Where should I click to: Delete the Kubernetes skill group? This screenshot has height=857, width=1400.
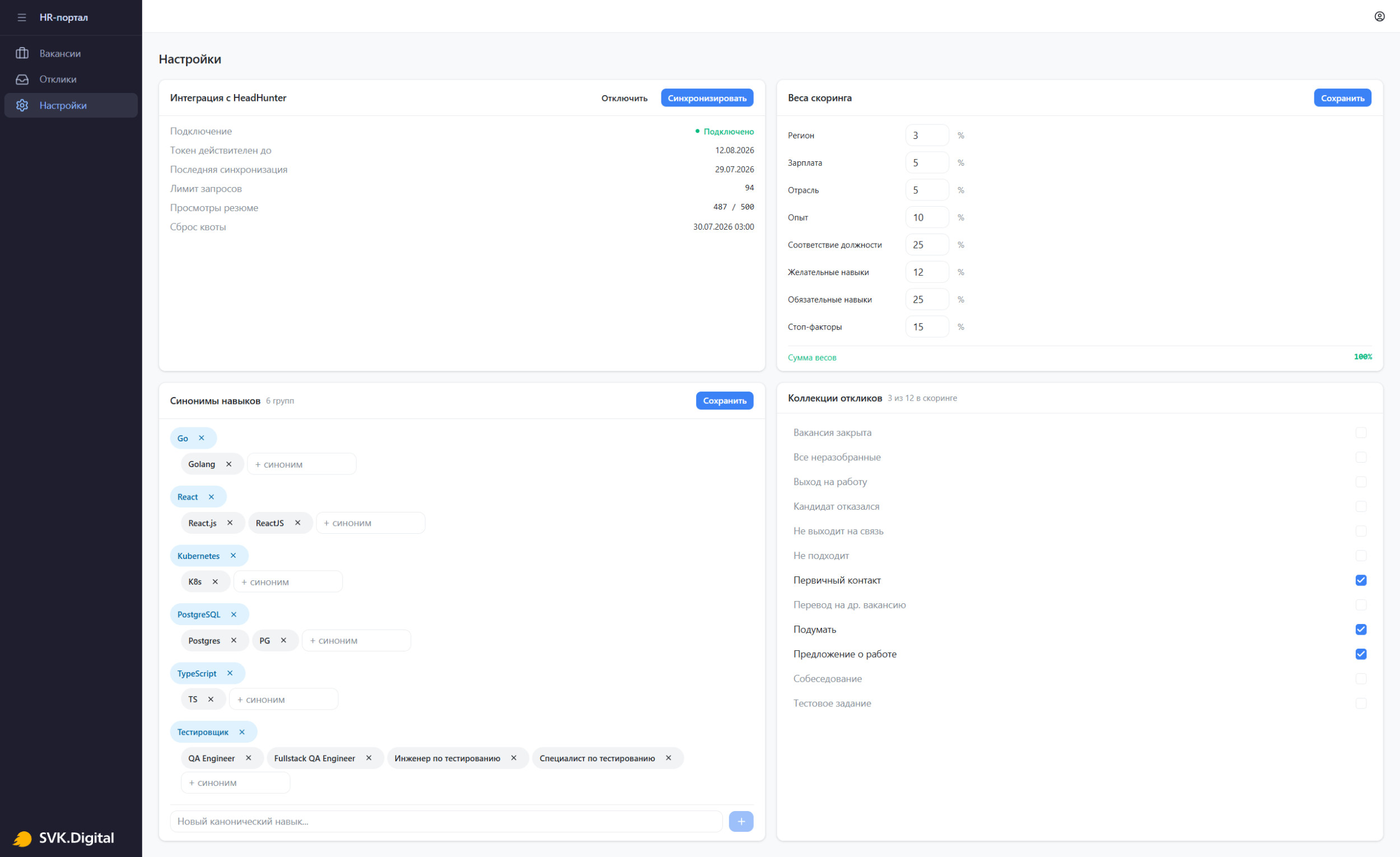coord(233,556)
